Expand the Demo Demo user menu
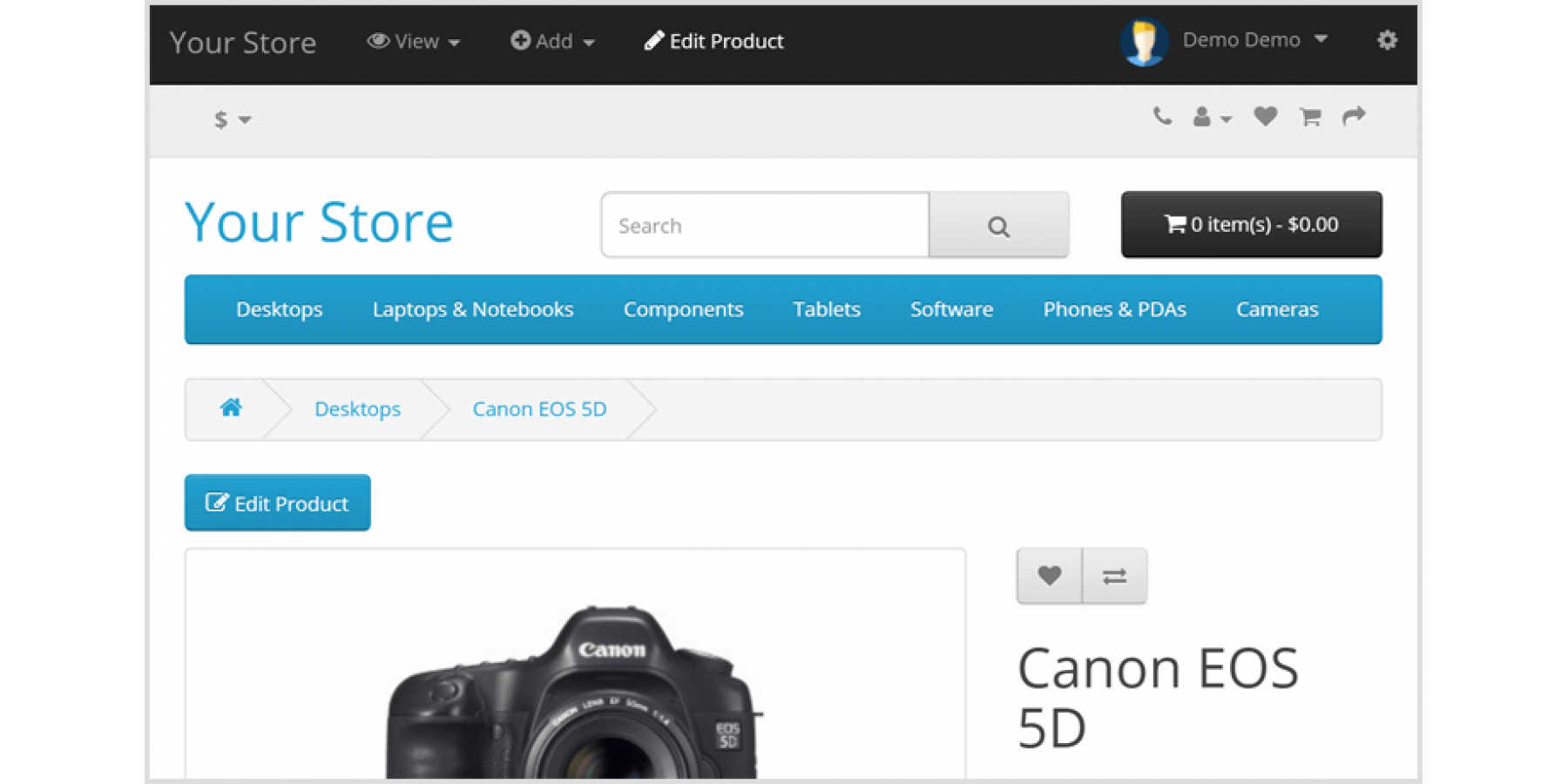Viewport: 1568px width, 784px height. tap(1254, 40)
